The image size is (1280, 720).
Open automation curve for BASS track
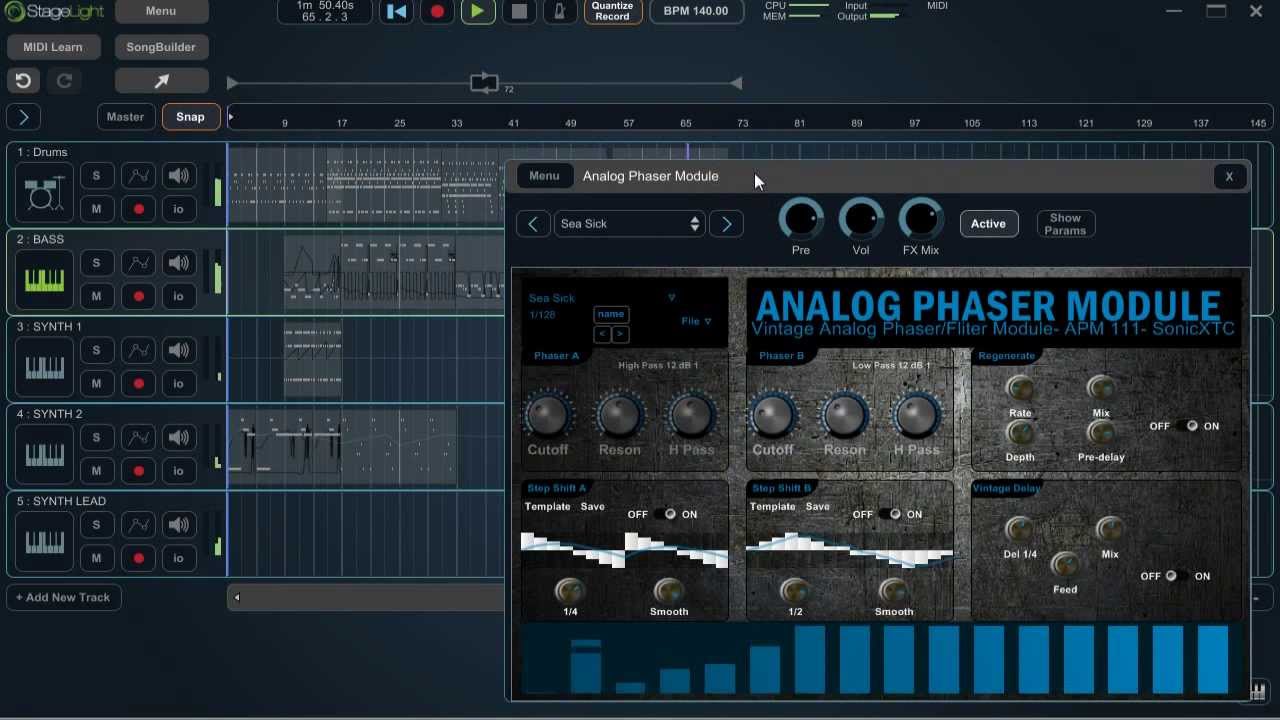pos(138,263)
